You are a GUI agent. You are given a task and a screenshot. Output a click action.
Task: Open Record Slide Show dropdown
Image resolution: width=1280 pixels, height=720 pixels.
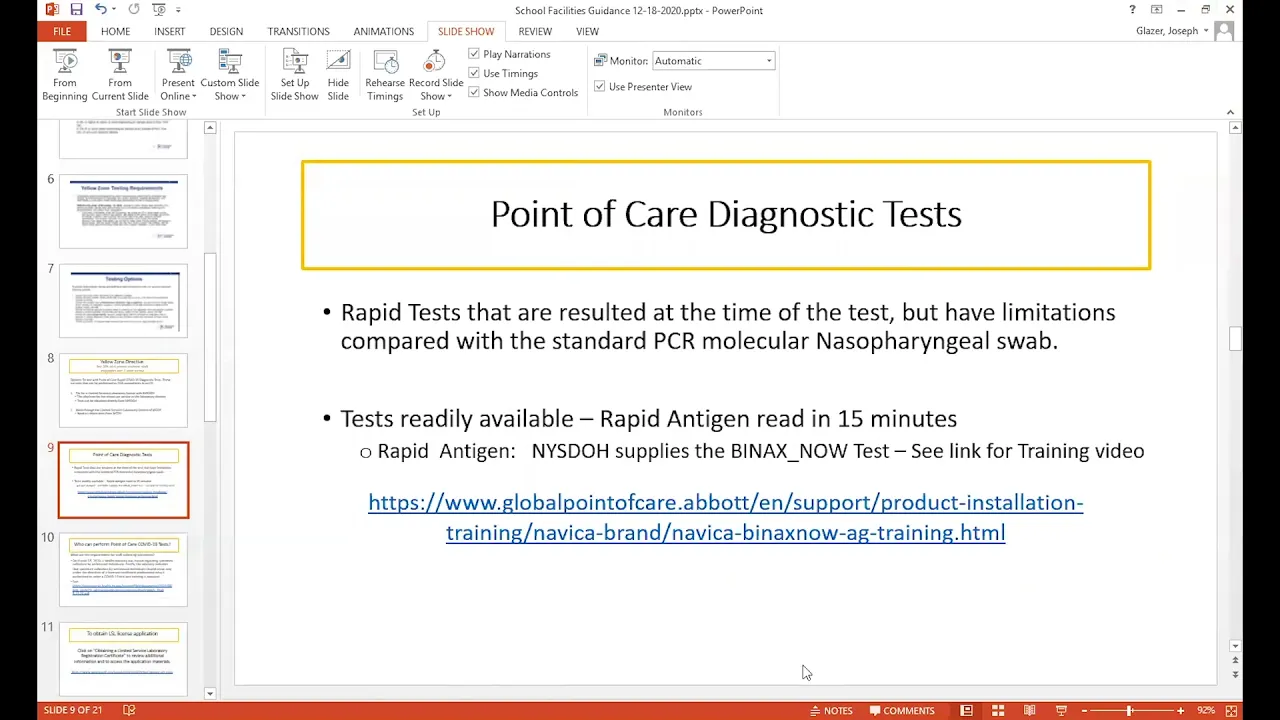coord(435,75)
